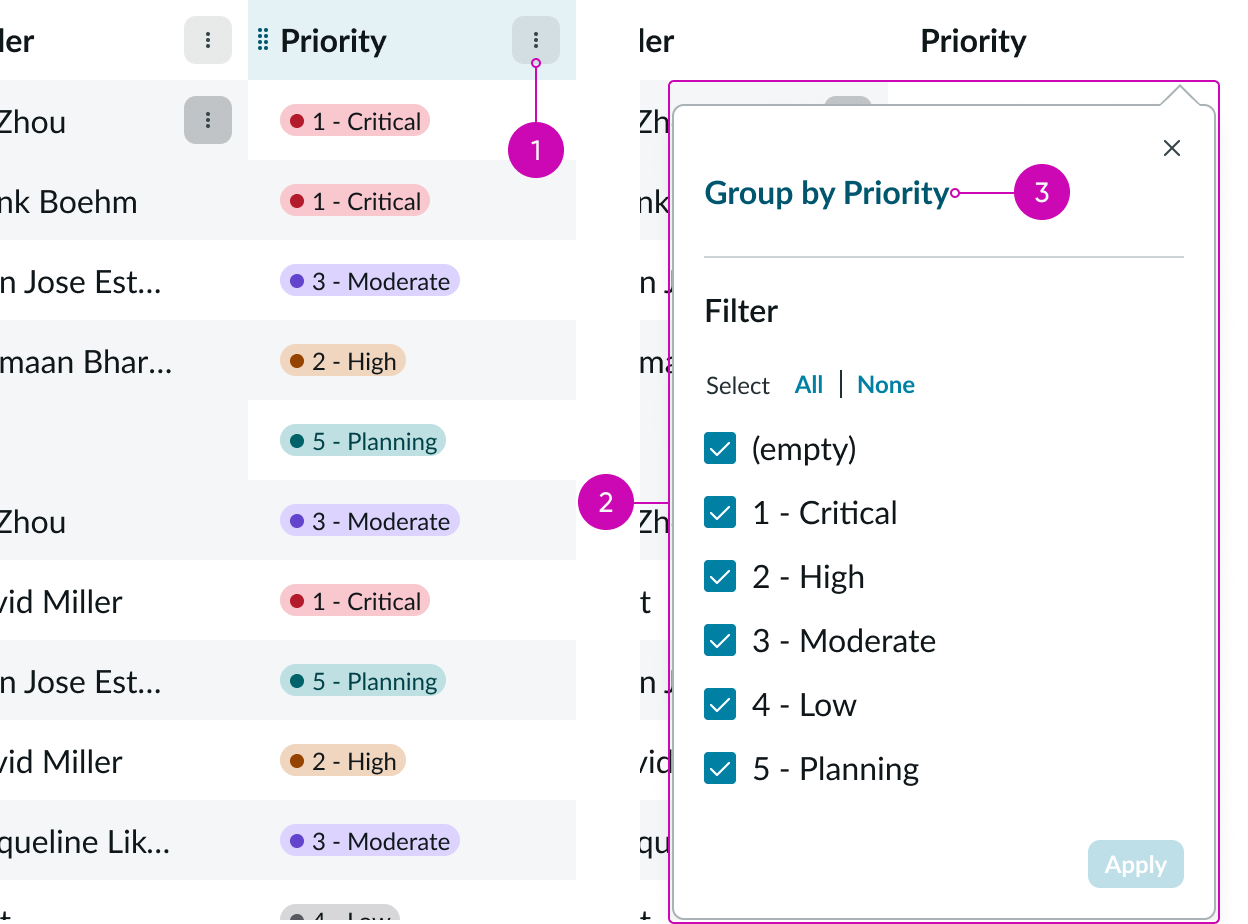Image resolution: width=1248 pixels, height=924 pixels.
Task: Select All filter values
Action: click(x=809, y=385)
